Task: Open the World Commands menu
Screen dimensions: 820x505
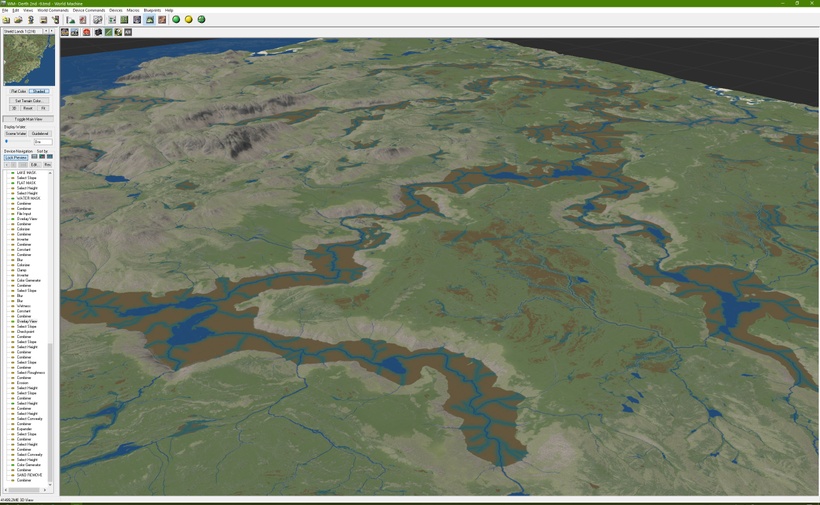Action: [53, 10]
